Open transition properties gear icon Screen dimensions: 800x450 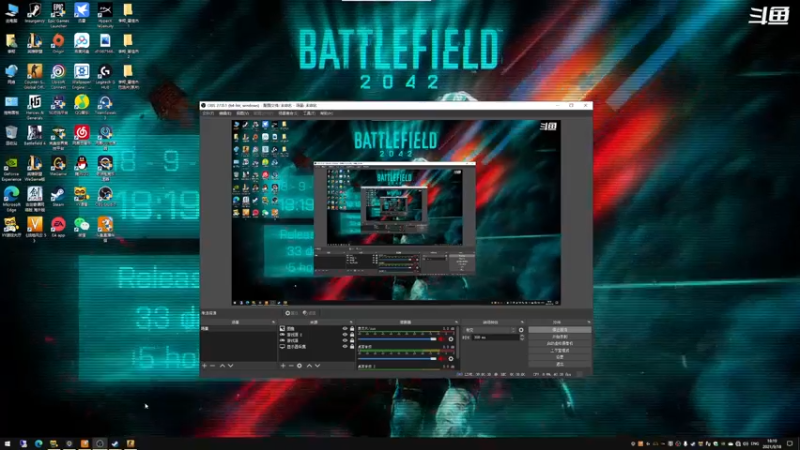pyautogui.click(x=521, y=330)
